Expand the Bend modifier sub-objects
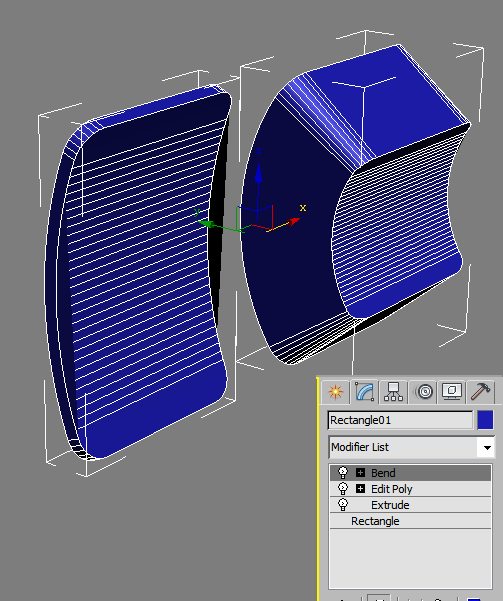 tap(360, 473)
